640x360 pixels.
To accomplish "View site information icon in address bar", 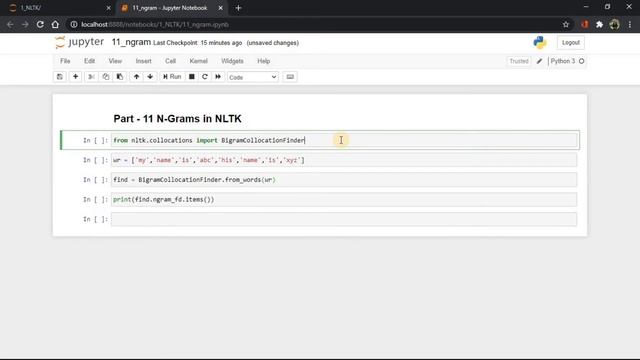I will [x=74, y=24].
